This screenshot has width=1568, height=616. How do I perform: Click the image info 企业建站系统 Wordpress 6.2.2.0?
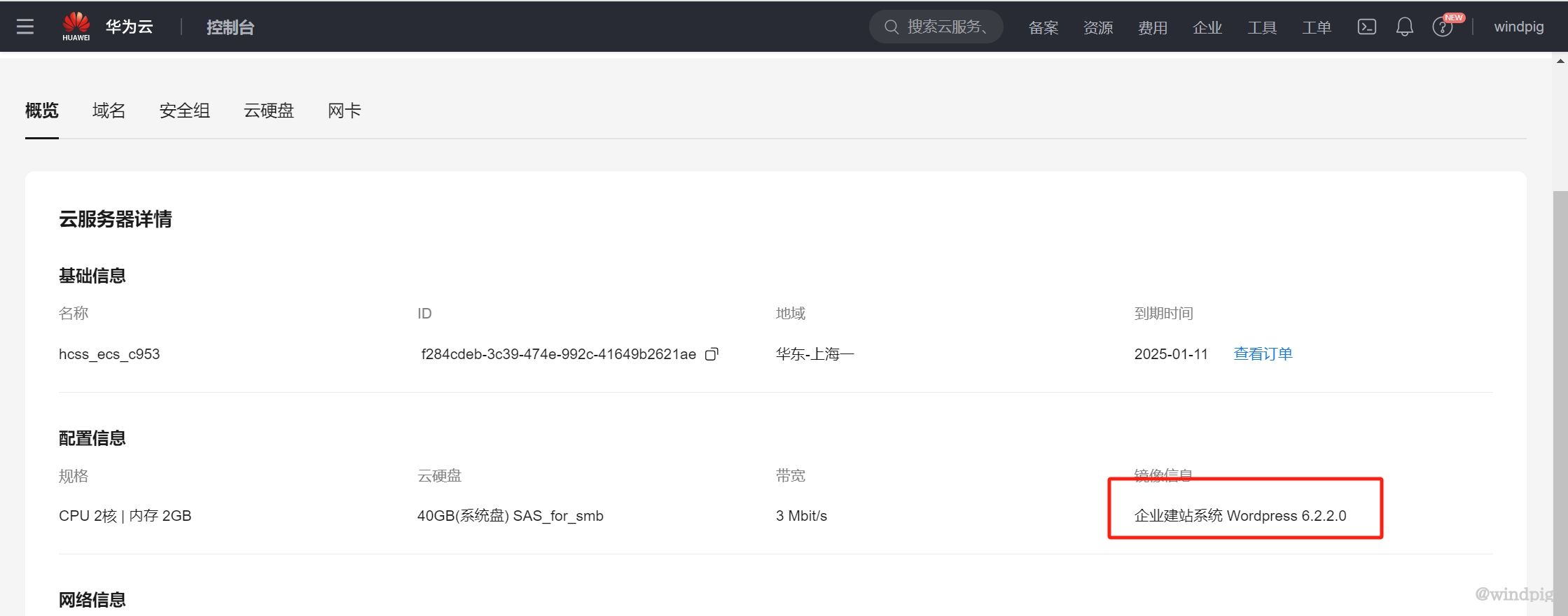pos(1240,516)
